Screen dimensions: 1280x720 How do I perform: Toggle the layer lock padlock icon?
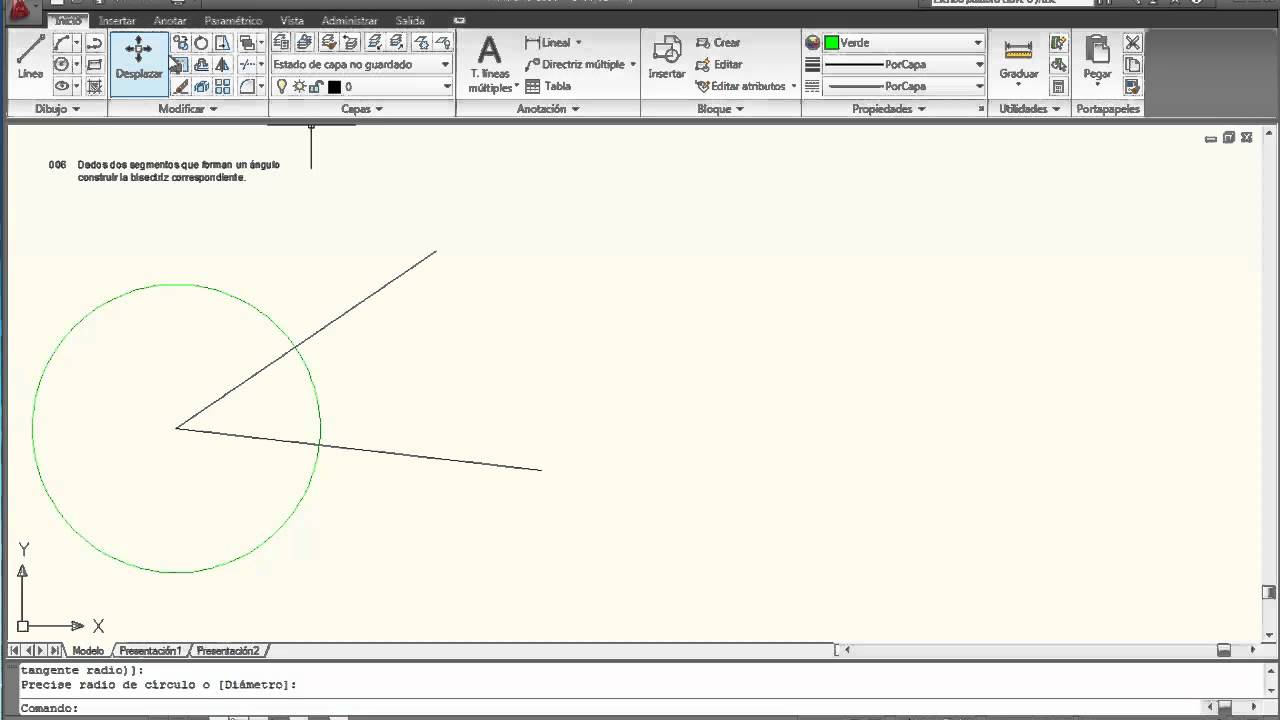[x=316, y=87]
